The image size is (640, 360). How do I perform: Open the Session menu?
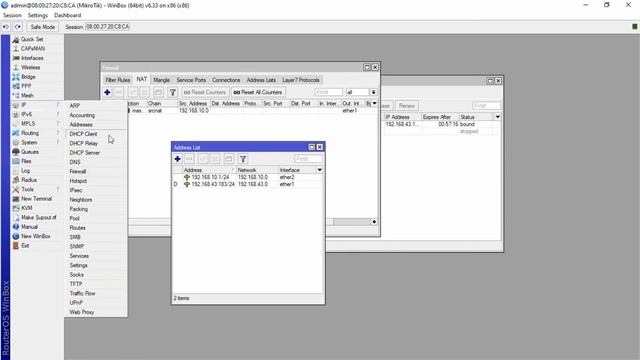point(12,16)
